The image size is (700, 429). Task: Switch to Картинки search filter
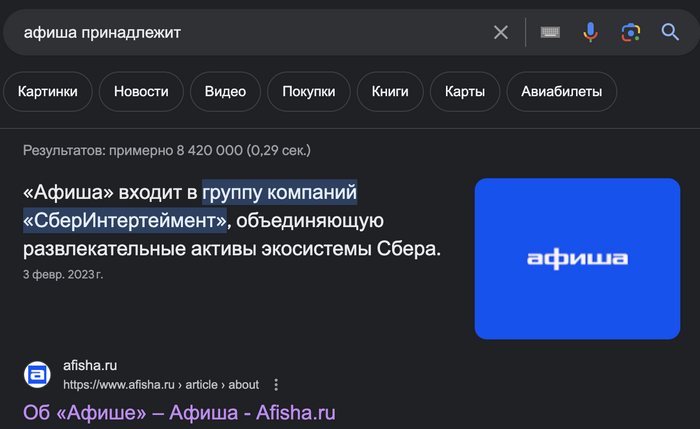pyautogui.click(x=48, y=92)
